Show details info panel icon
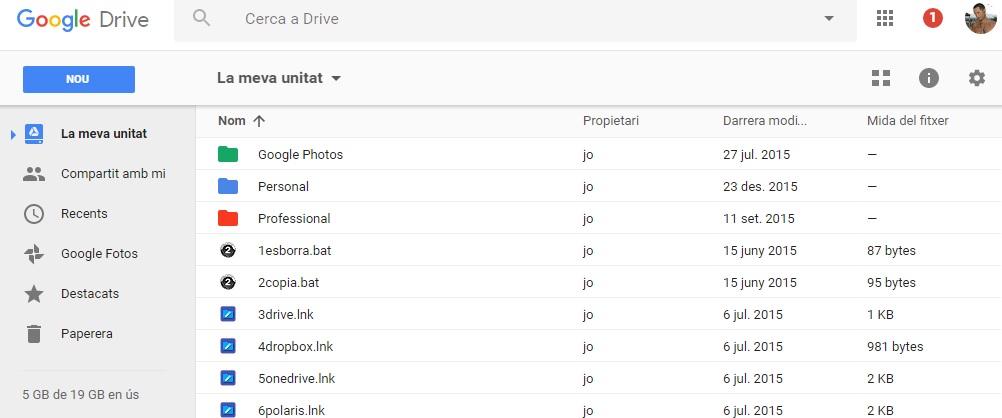This screenshot has width=1002, height=418. [929, 78]
